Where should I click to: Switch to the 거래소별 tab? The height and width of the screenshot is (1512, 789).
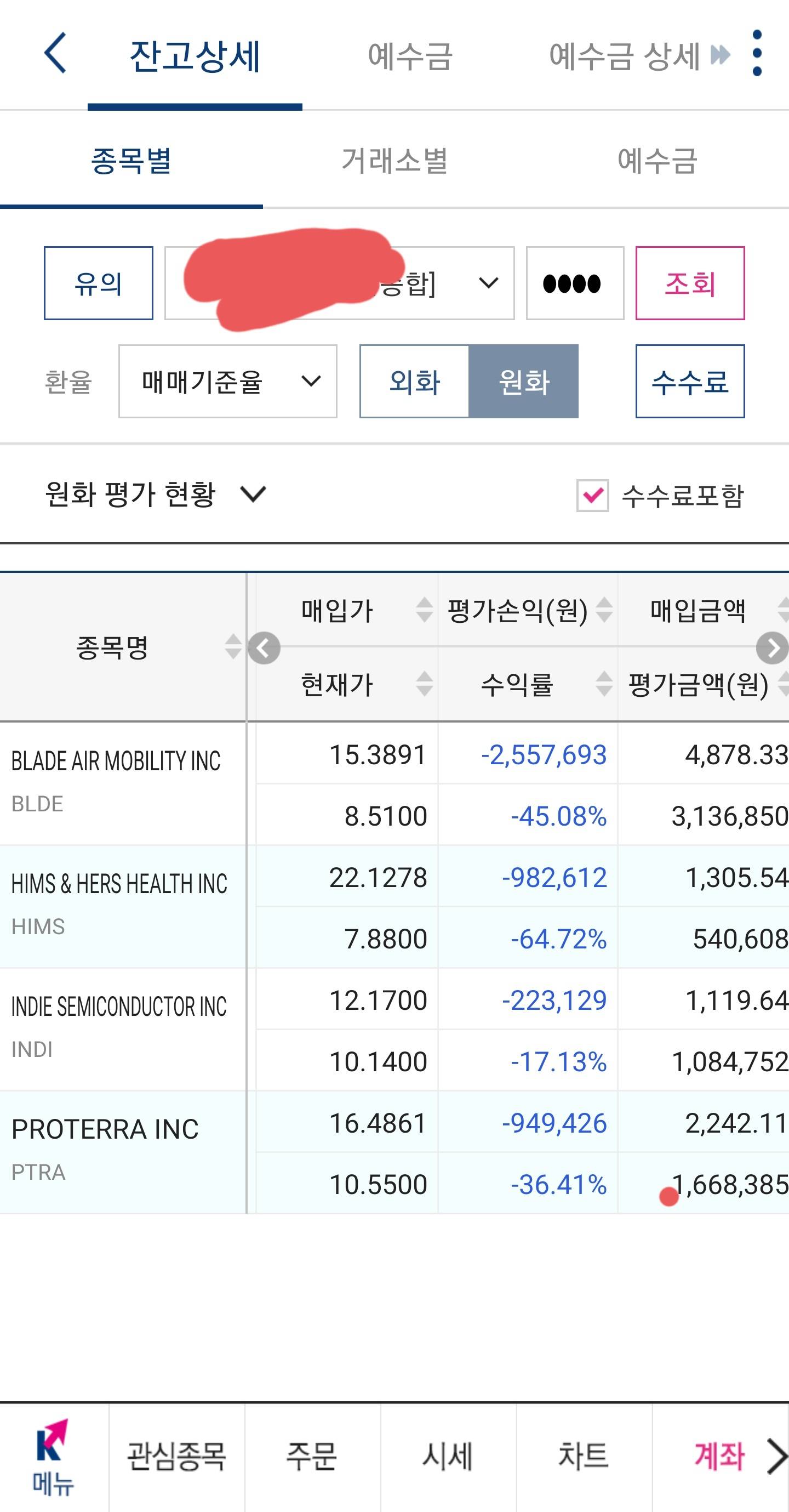pyautogui.click(x=394, y=160)
